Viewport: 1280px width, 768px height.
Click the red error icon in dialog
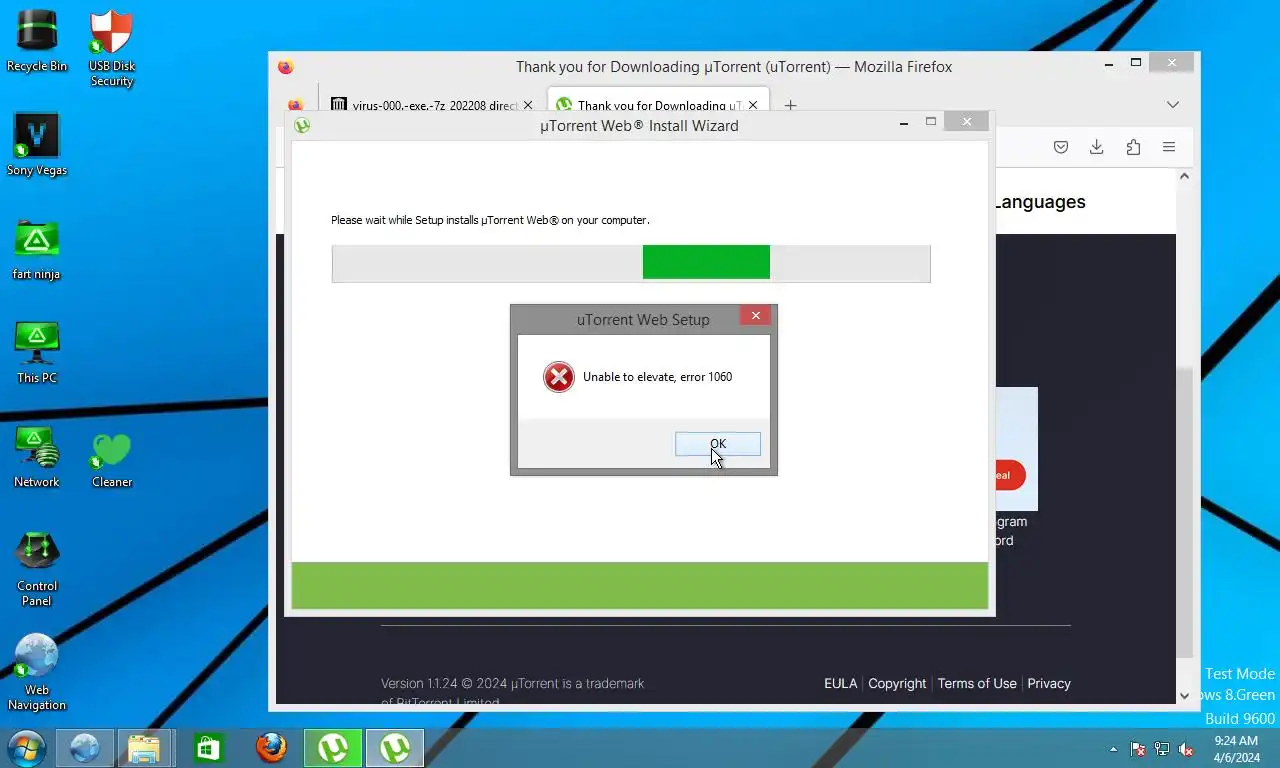(x=559, y=377)
